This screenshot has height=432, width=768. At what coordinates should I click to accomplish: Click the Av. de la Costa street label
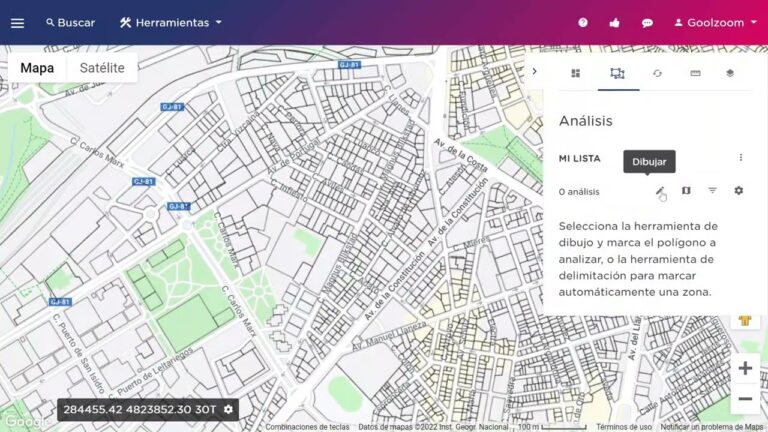(x=460, y=155)
